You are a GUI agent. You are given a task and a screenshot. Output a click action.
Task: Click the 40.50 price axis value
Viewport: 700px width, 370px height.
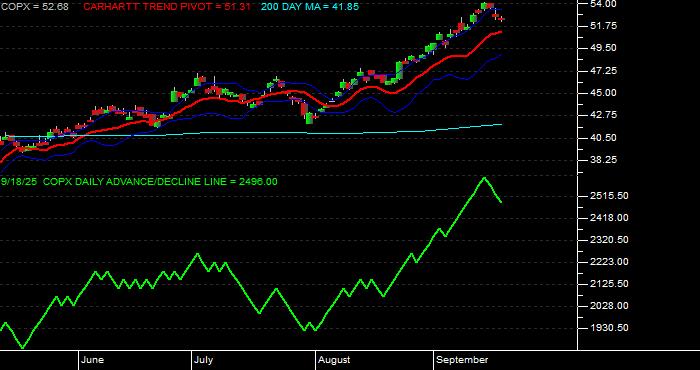(x=604, y=138)
